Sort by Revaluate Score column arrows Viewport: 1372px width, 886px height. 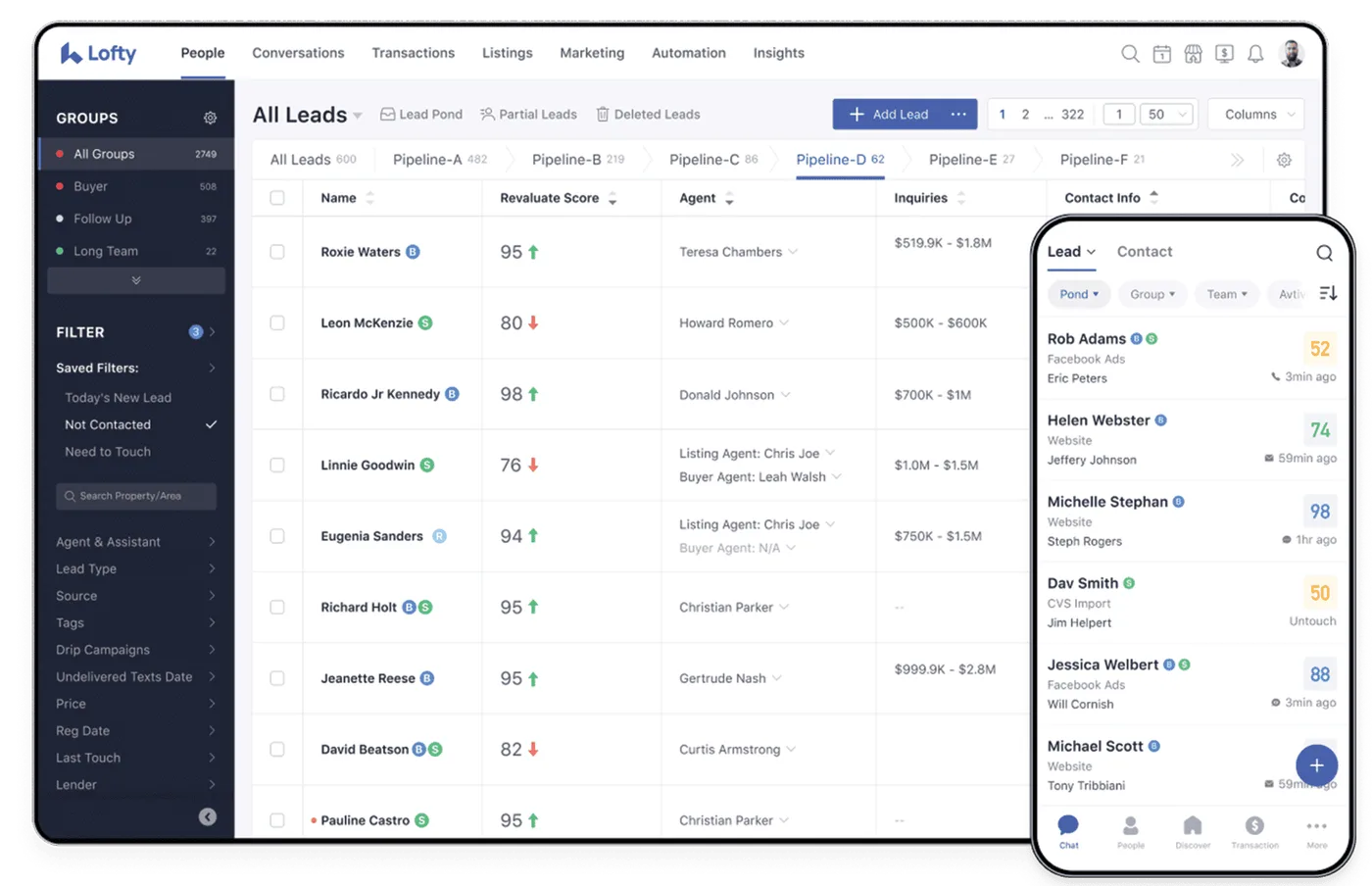click(x=612, y=198)
